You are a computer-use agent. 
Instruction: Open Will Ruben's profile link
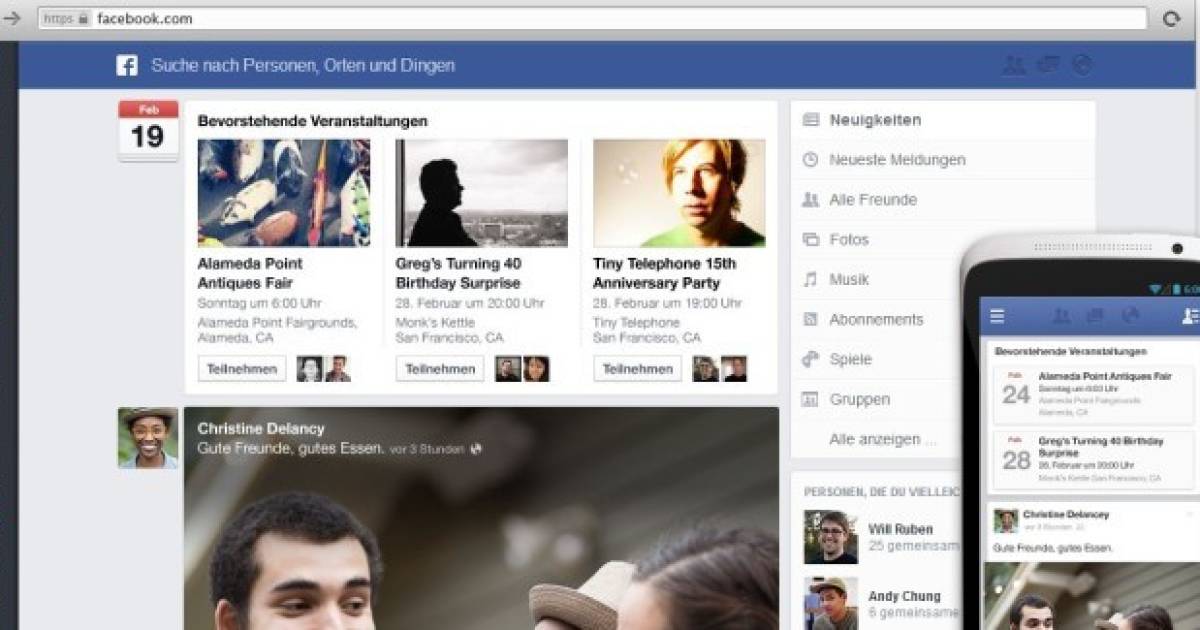pos(903,529)
